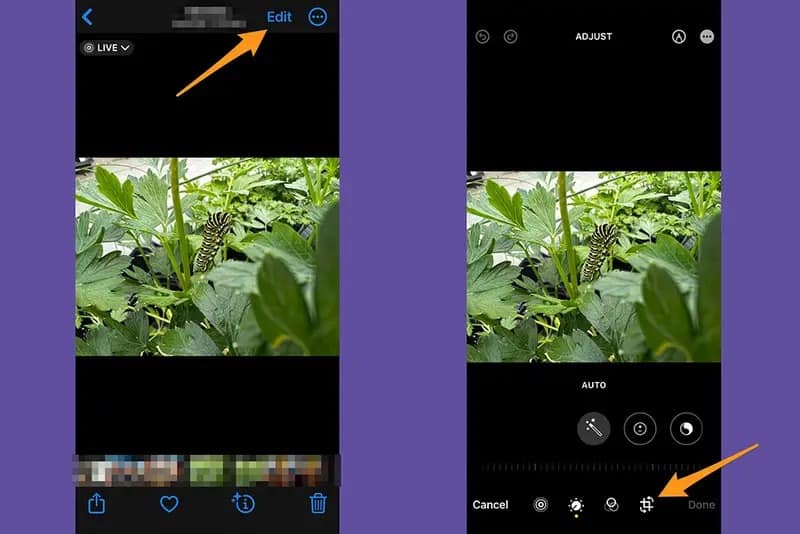Toggle the Auto enhance magic wand
This screenshot has height=534, width=800.
[x=594, y=429]
